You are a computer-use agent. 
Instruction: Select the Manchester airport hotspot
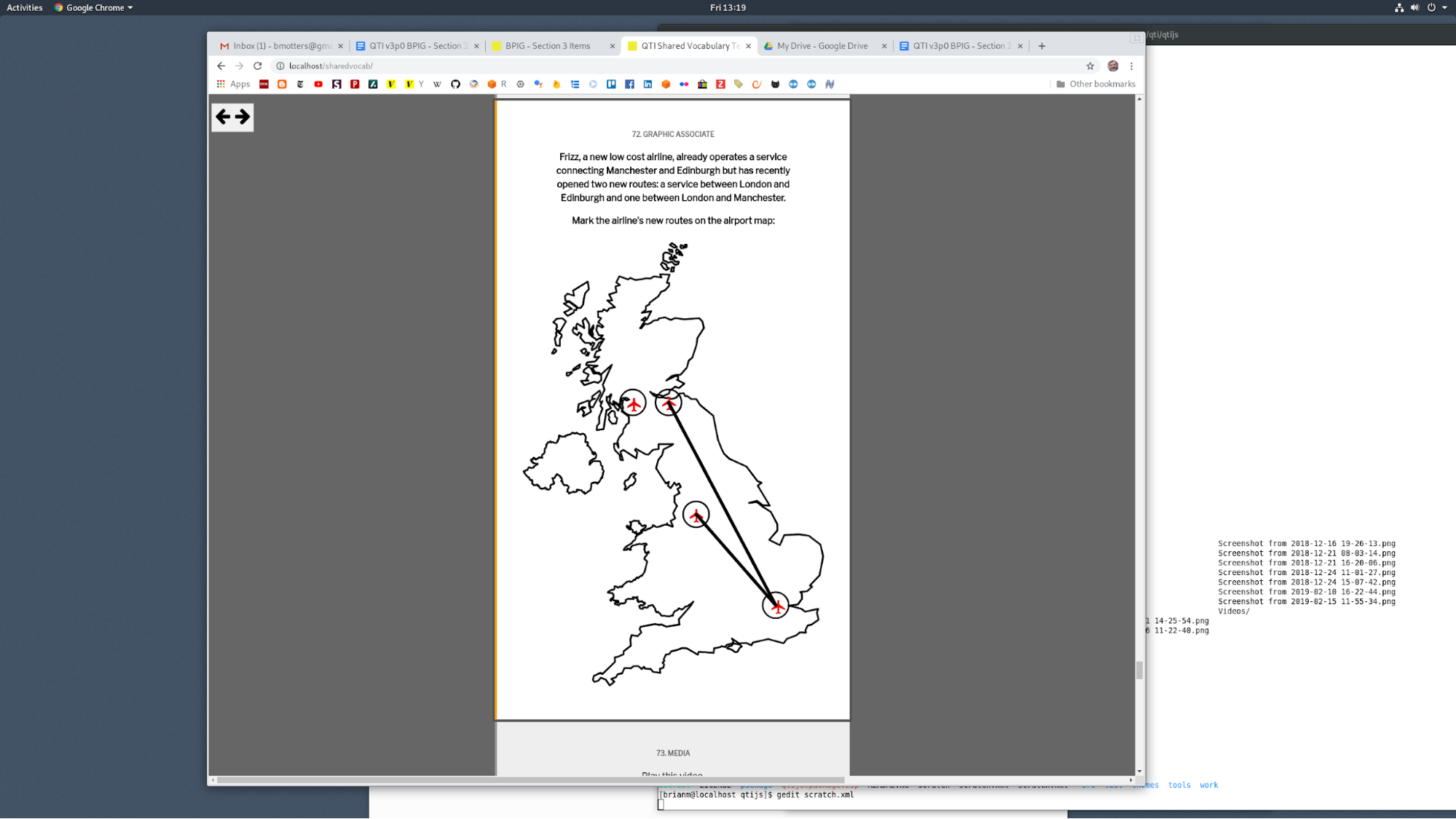click(x=696, y=515)
